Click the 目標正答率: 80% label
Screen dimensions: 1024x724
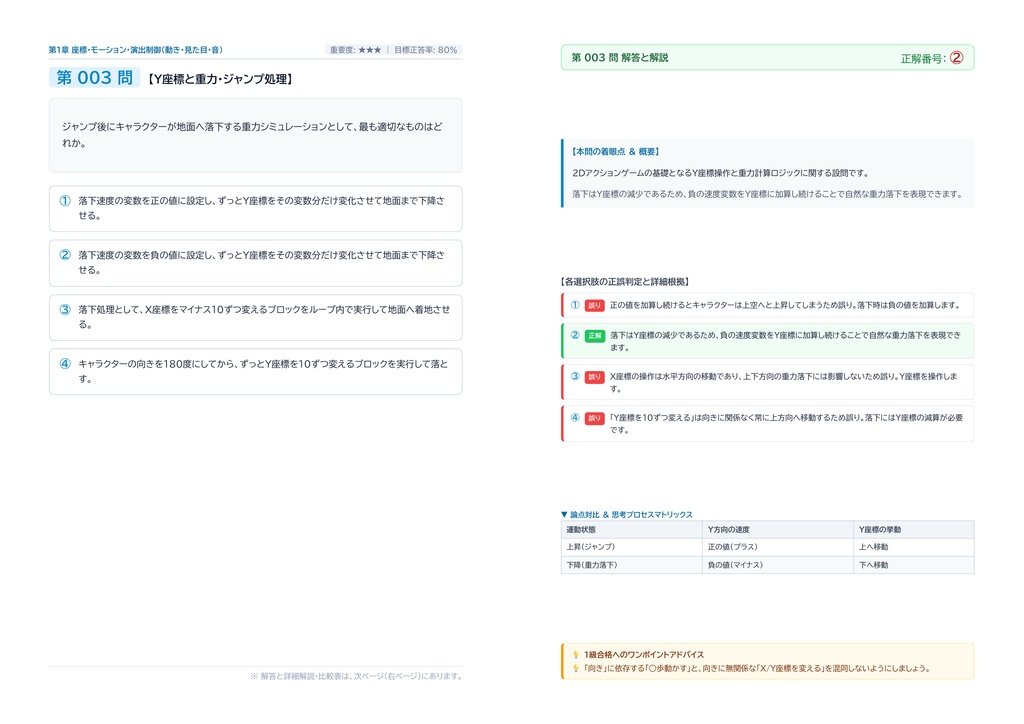click(x=426, y=50)
